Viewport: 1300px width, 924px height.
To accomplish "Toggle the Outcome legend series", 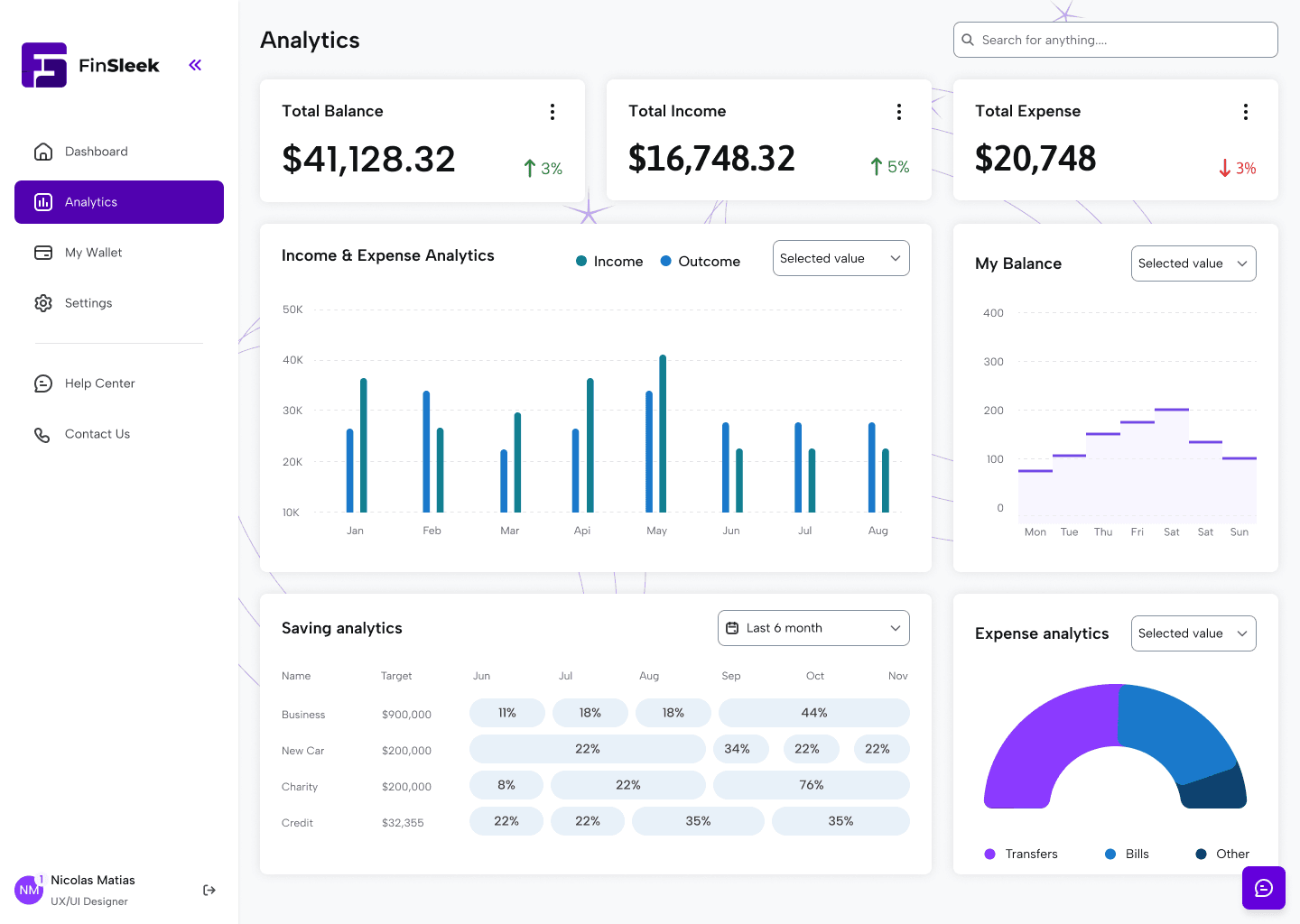I will 700,262.
